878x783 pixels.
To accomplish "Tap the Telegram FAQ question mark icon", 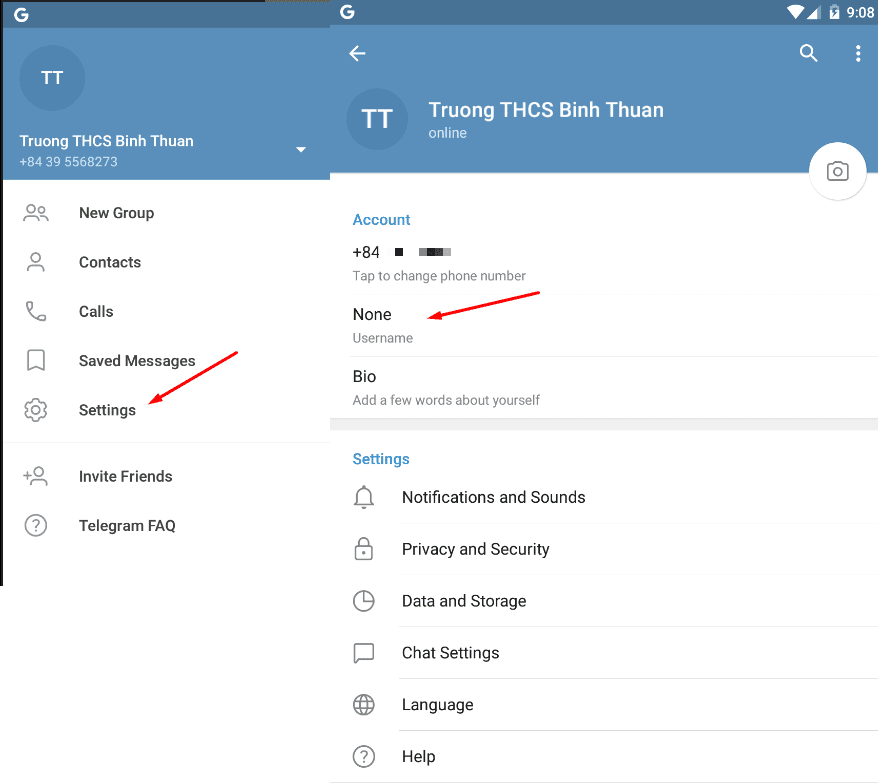I will click(36, 525).
